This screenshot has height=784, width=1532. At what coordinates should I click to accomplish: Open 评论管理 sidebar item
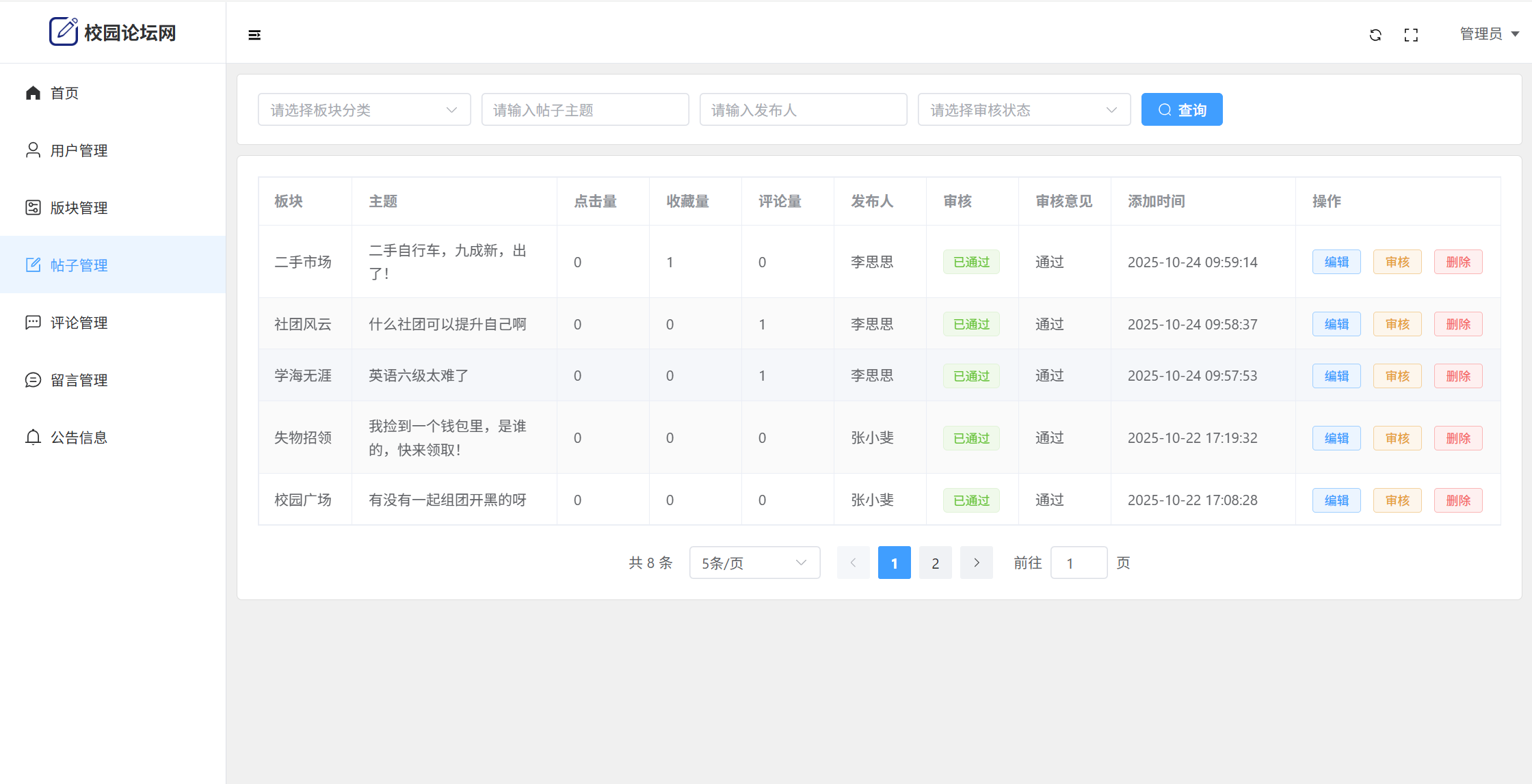click(x=79, y=323)
